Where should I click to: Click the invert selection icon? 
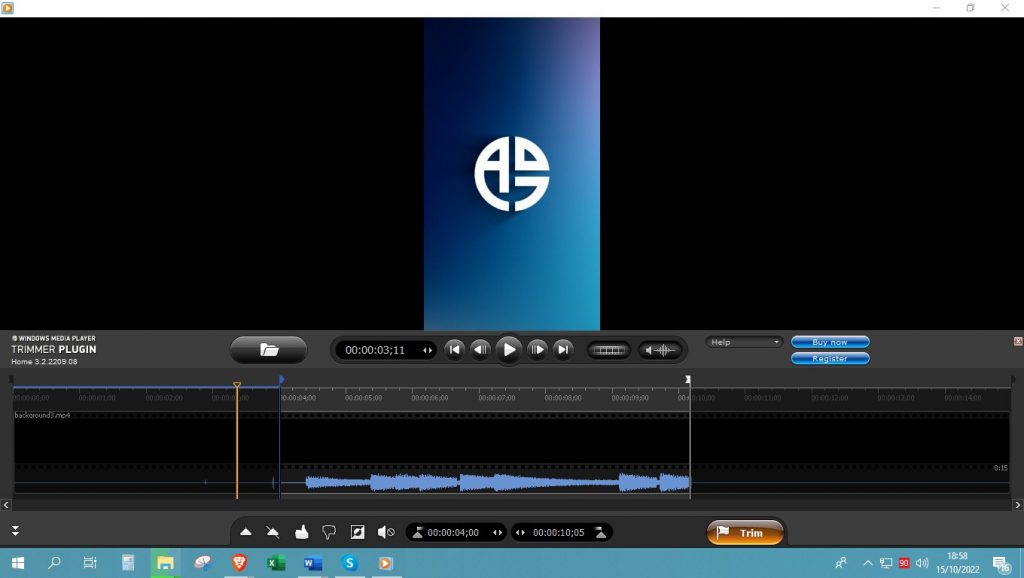(x=357, y=532)
